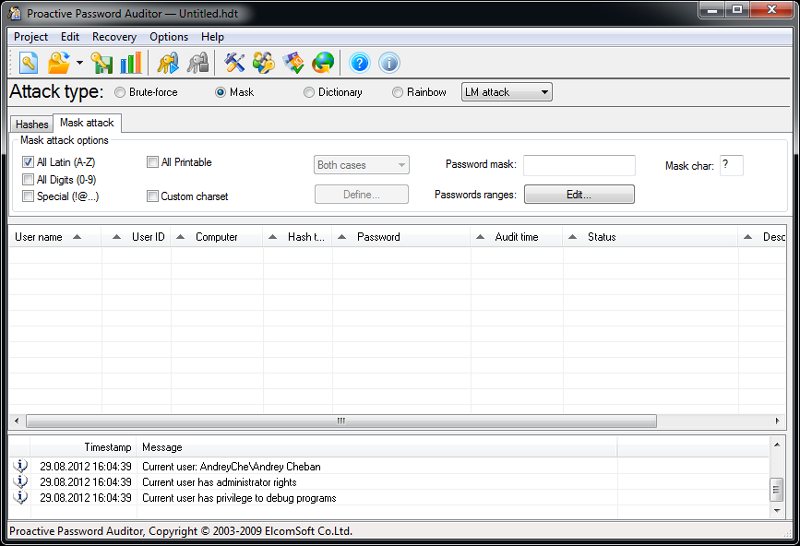The image size is (800, 546).
Task: Click the globe web update icon
Action: click(323, 63)
